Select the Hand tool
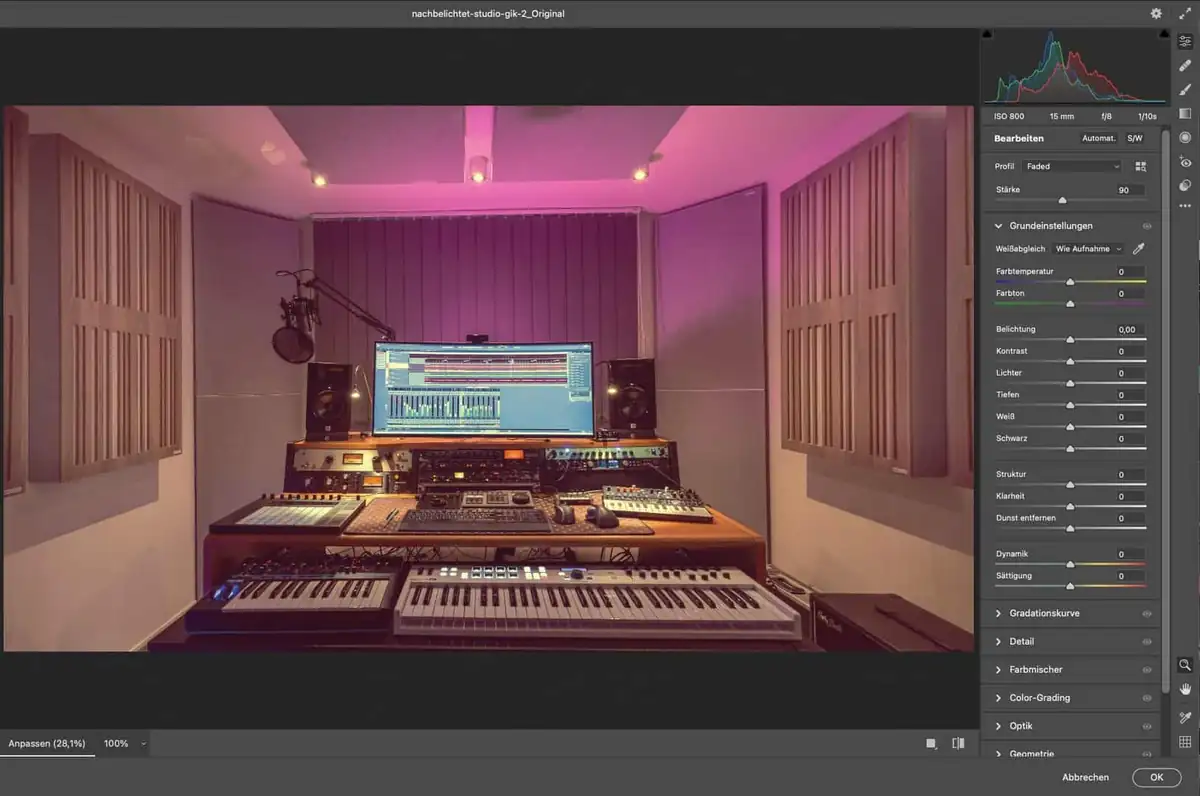Screen dimensions: 1200x796 (1185, 689)
